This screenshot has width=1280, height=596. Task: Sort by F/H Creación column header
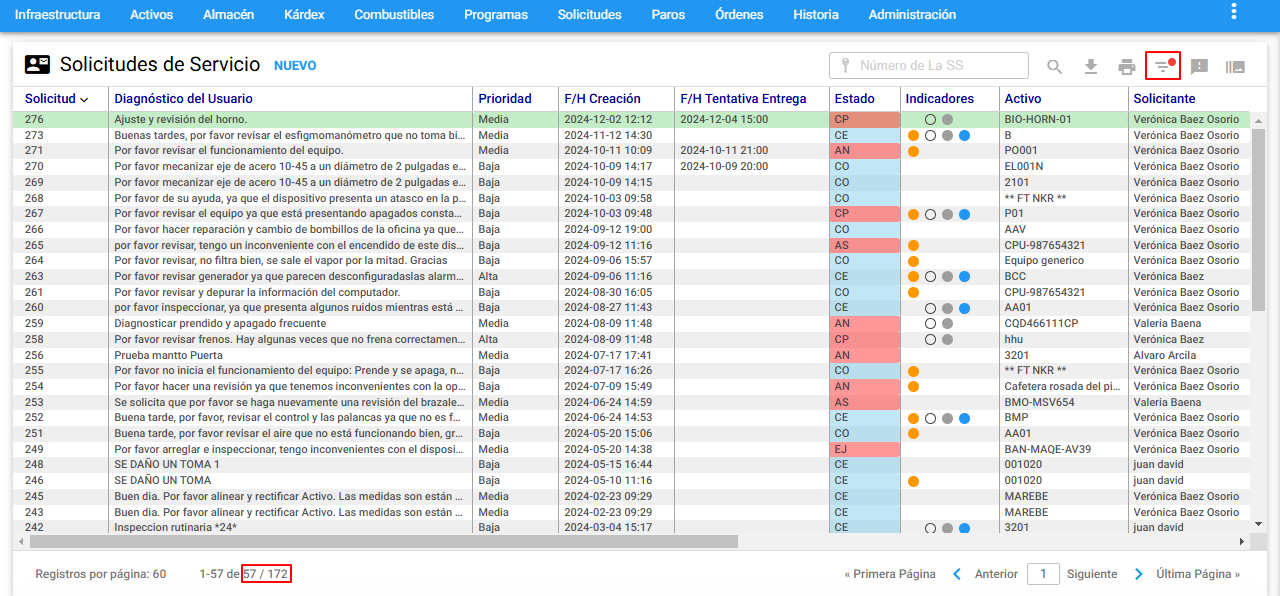point(602,99)
